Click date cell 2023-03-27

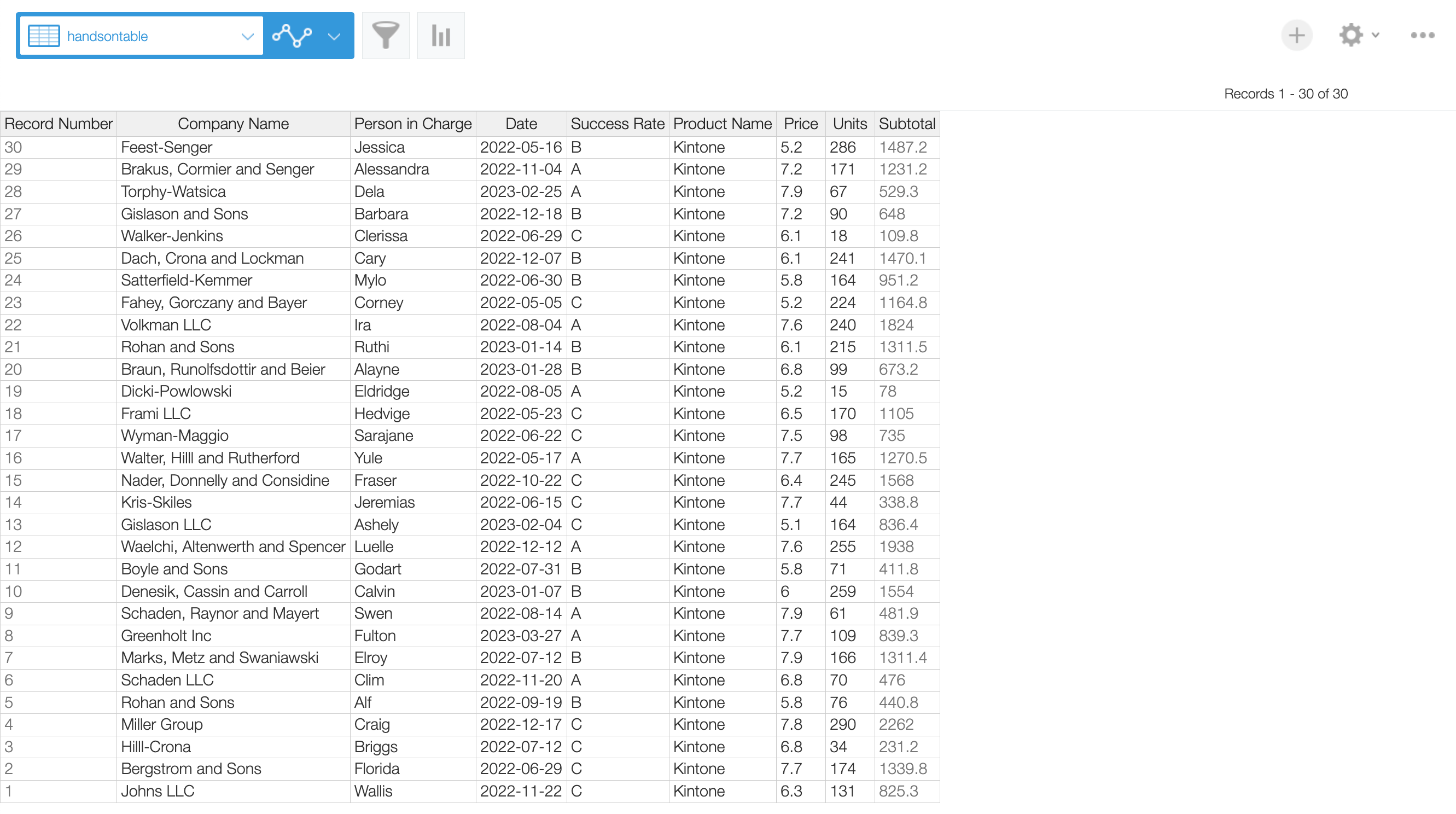coord(521,636)
